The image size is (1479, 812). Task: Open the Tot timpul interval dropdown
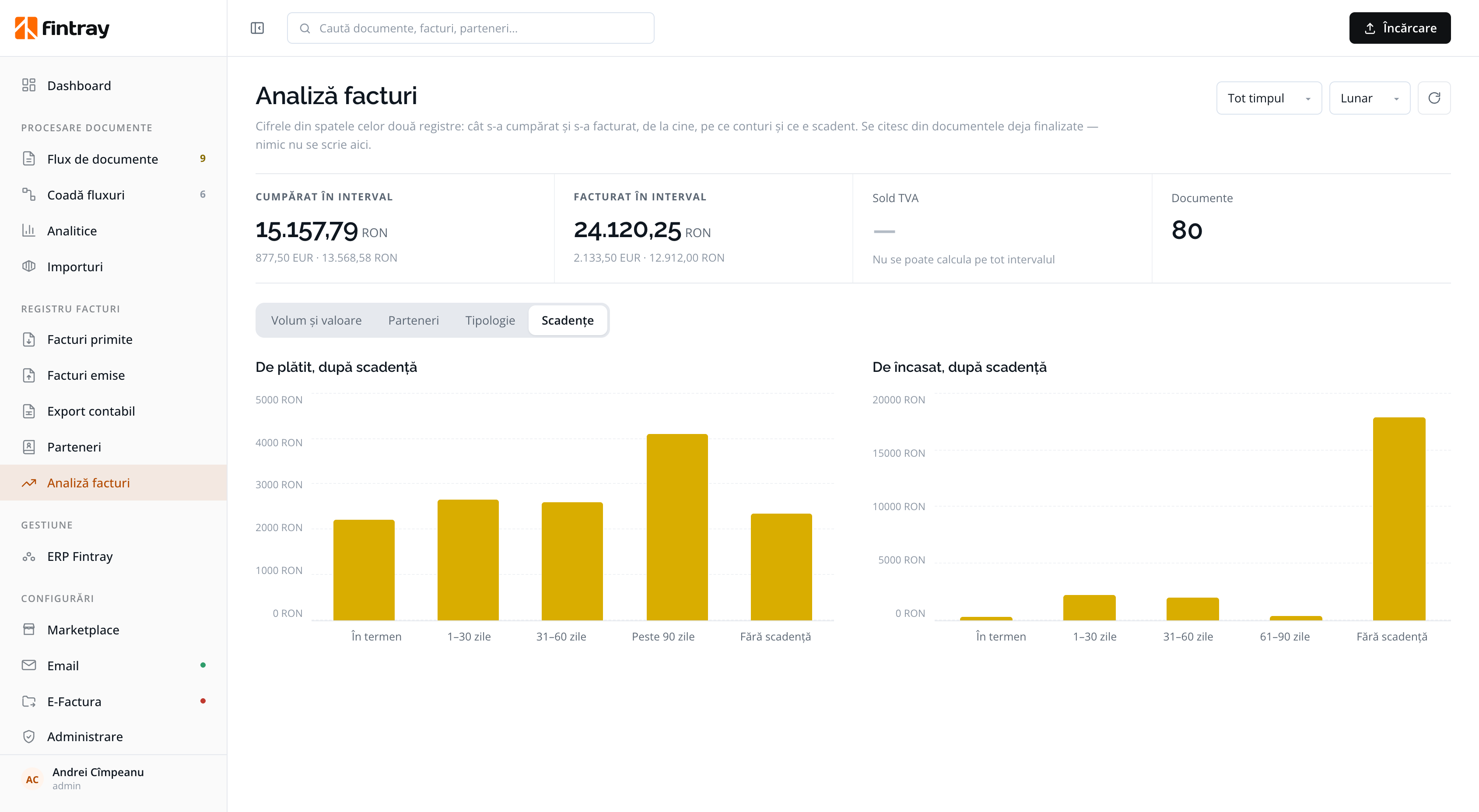click(x=1269, y=98)
